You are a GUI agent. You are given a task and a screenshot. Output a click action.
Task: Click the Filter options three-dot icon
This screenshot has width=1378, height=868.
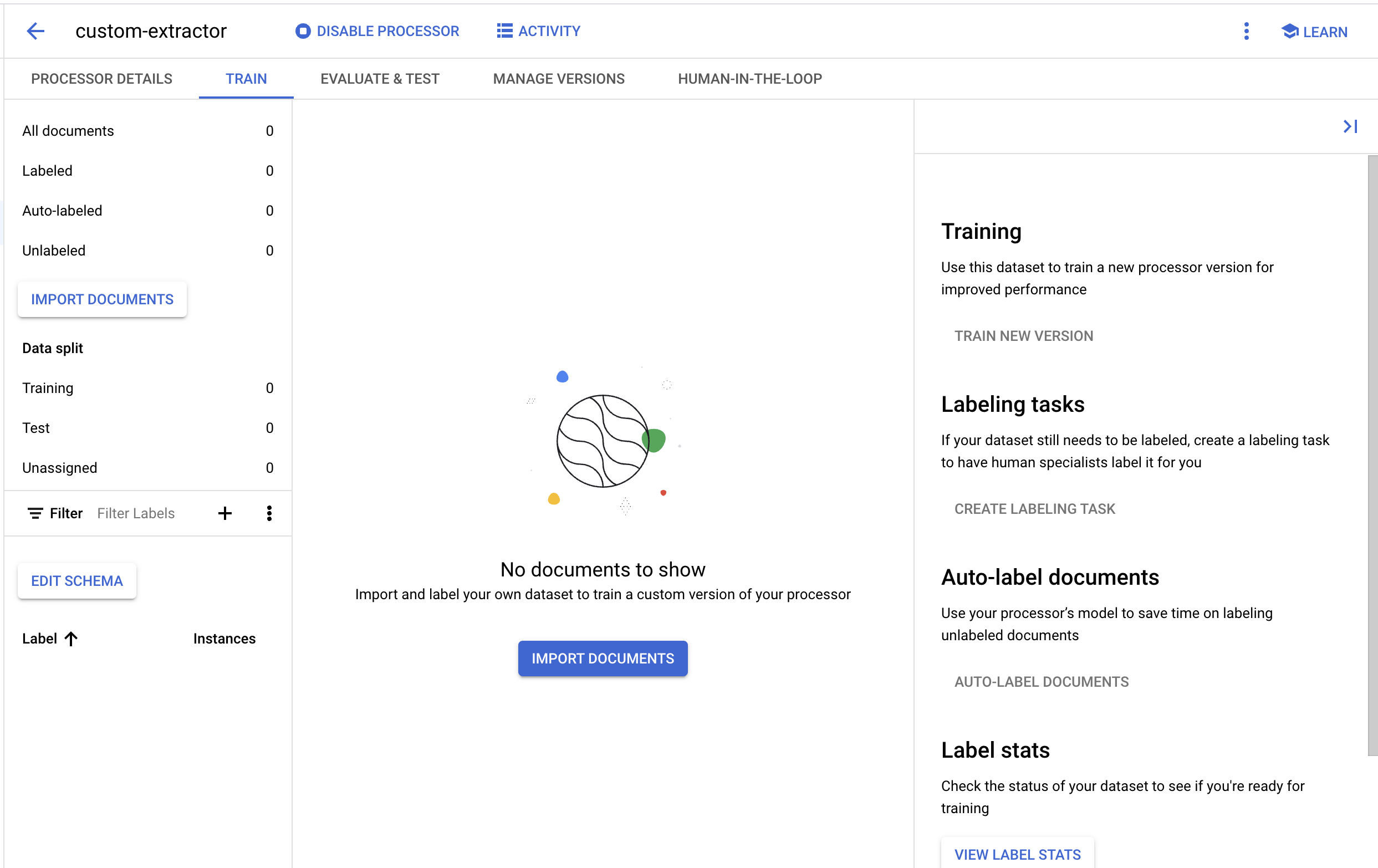tap(269, 513)
